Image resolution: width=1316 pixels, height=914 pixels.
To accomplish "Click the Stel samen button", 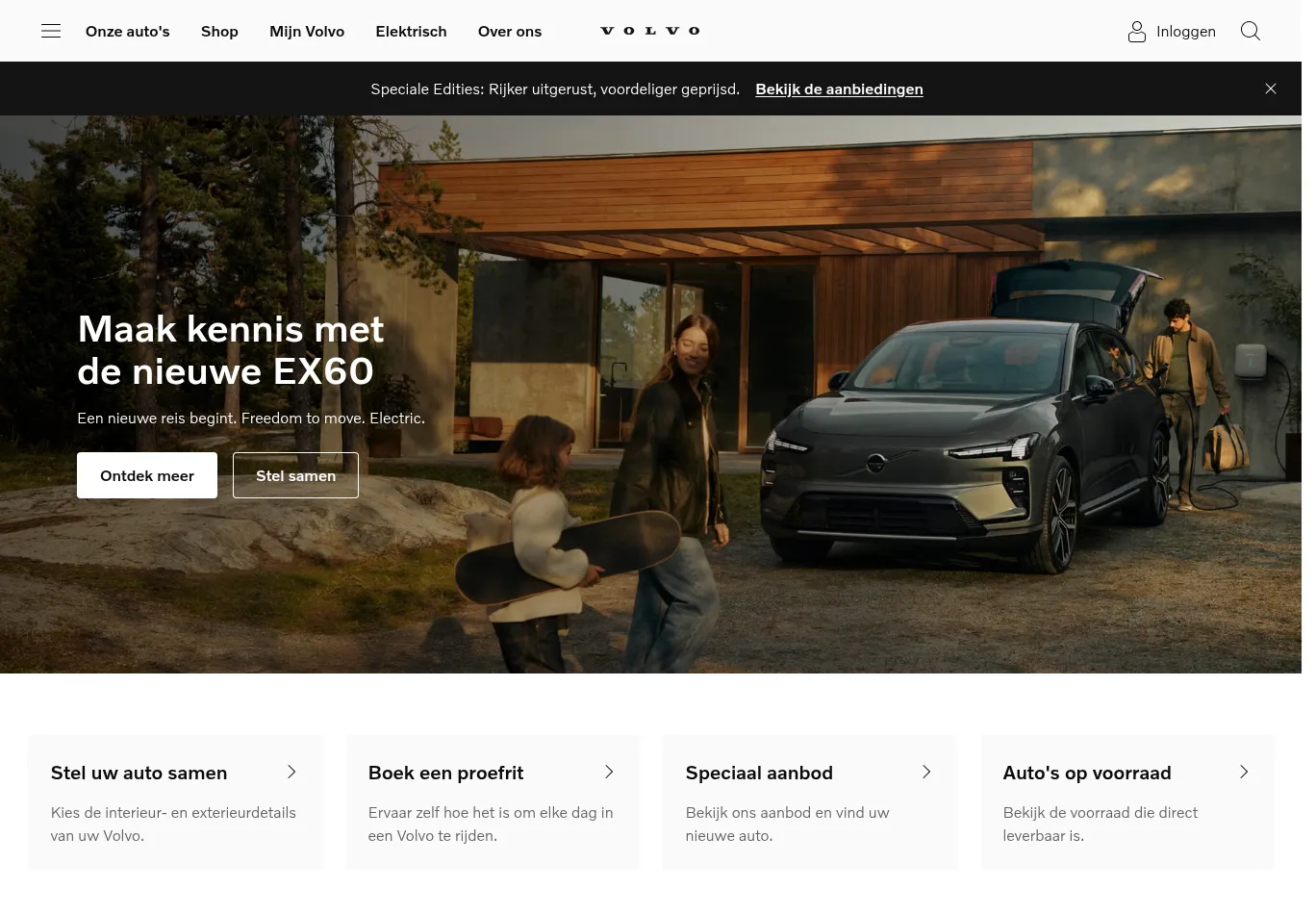I will point(295,475).
